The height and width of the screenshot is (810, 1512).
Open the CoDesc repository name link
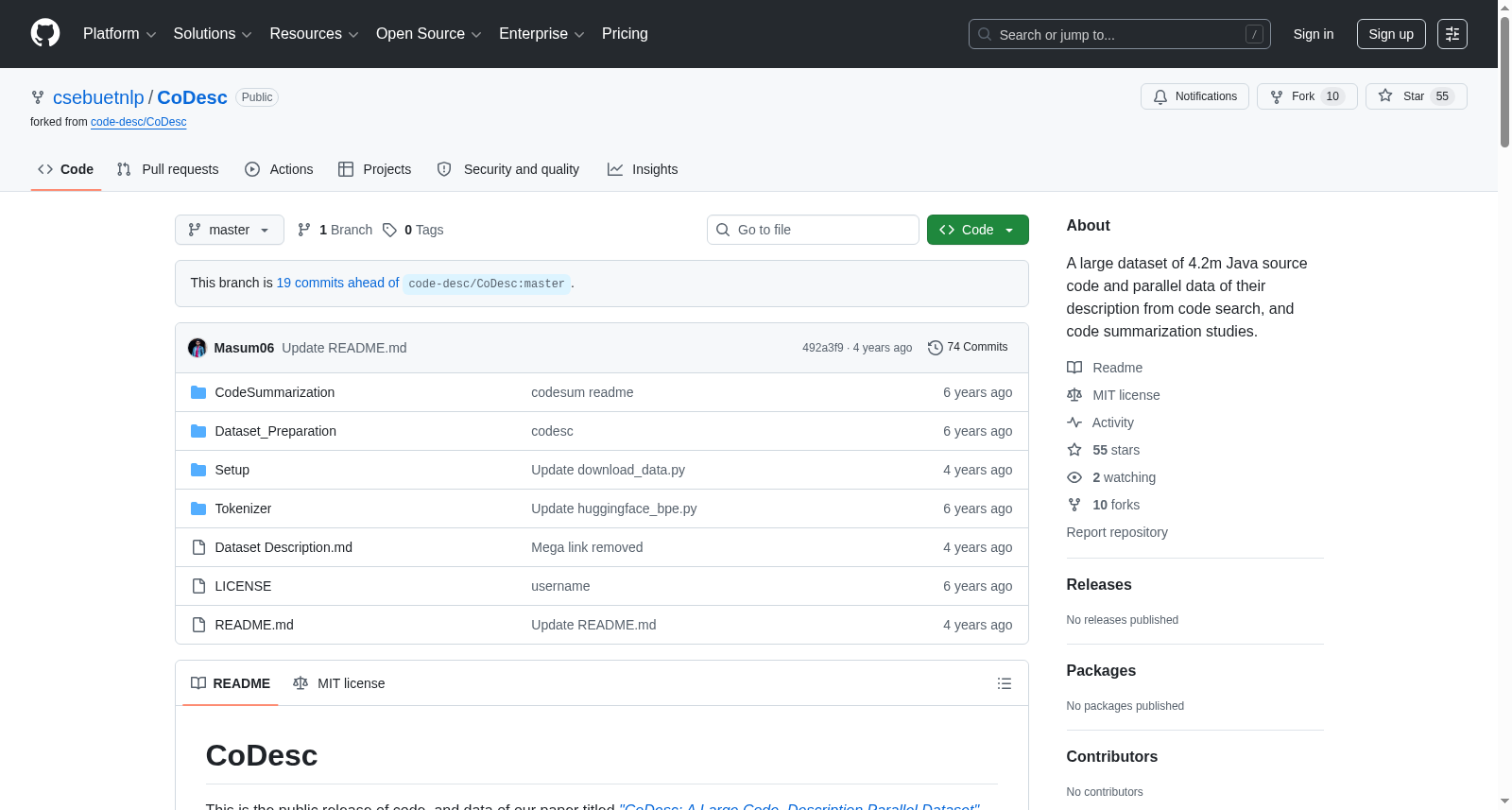192,97
